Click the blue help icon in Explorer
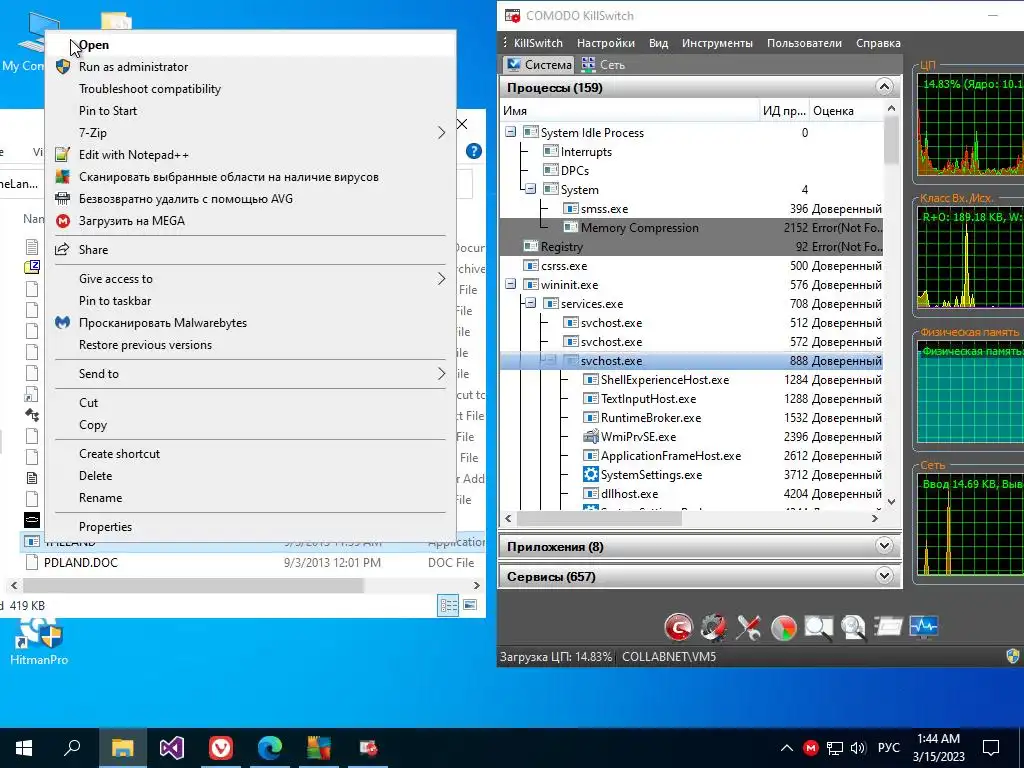This screenshot has width=1024, height=768. tap(474, 152)
